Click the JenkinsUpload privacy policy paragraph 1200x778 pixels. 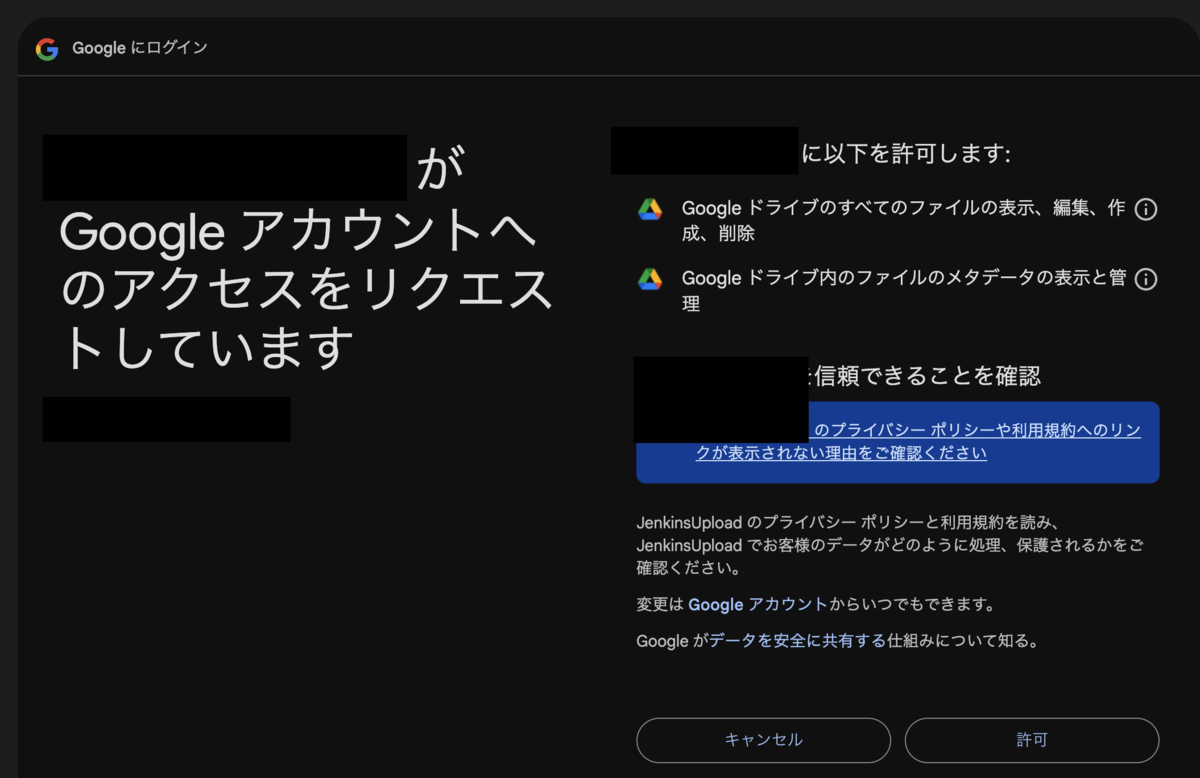(890, 545)
